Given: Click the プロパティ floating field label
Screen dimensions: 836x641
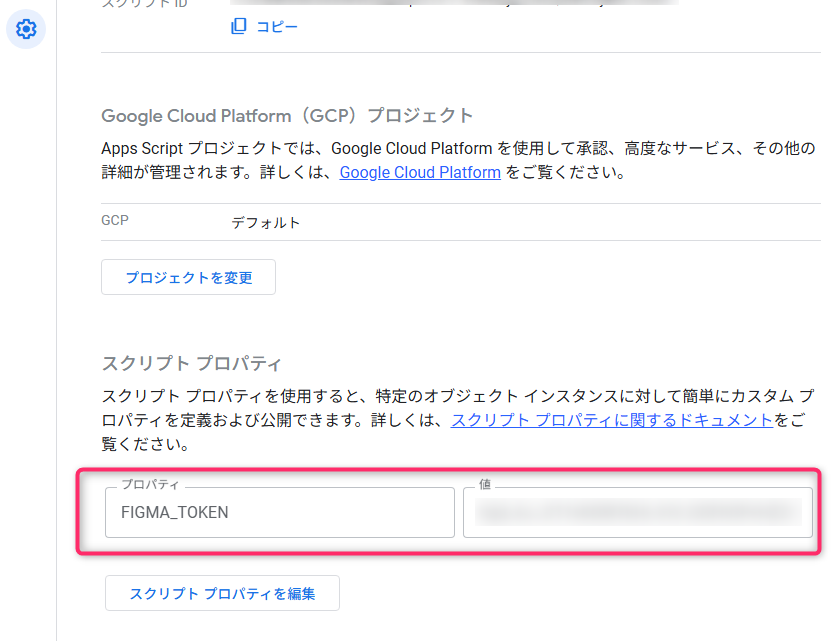Looking at the screenshot, I should coord(150,485).
